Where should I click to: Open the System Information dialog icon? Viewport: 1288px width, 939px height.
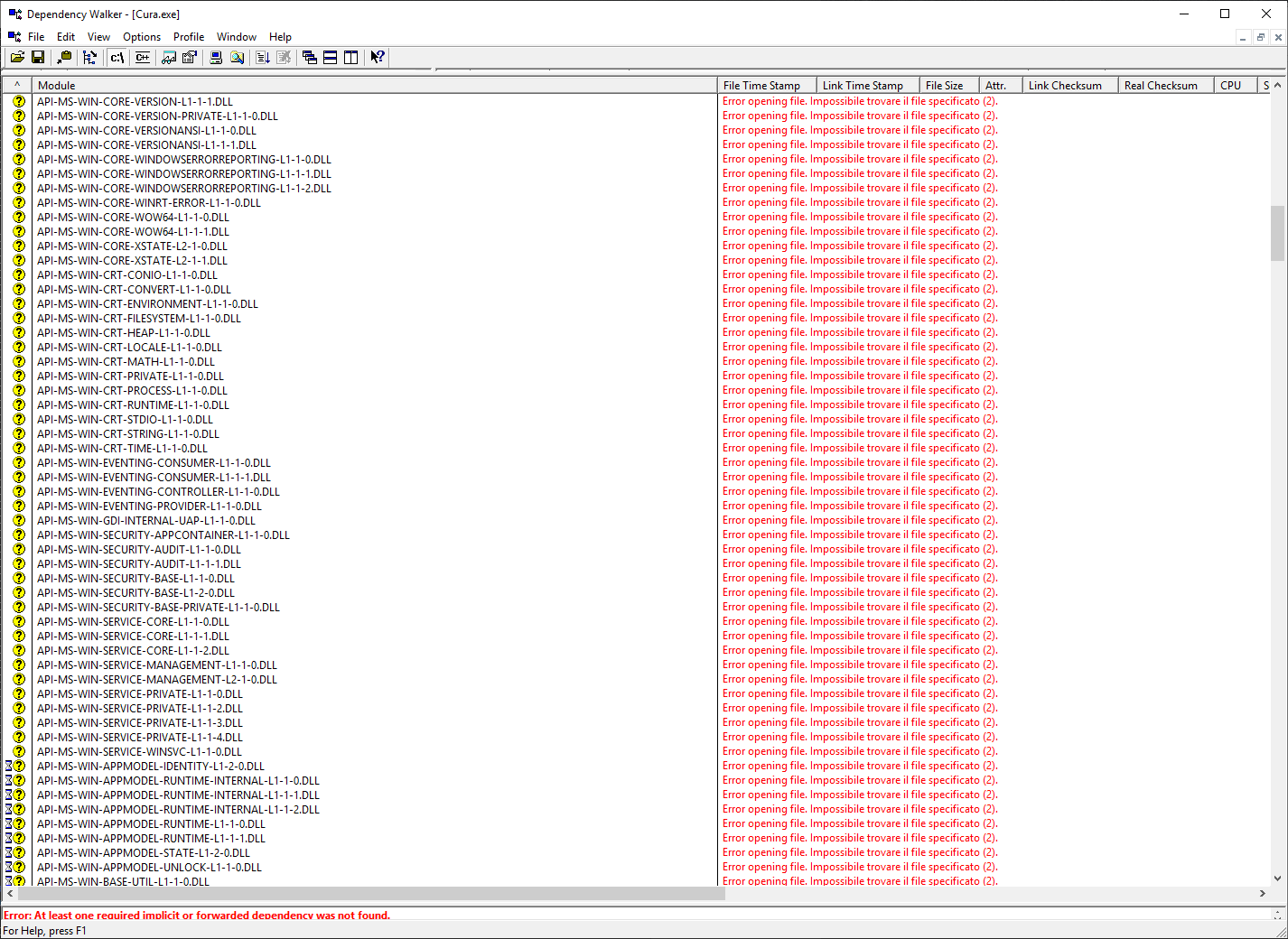point(215,57)
